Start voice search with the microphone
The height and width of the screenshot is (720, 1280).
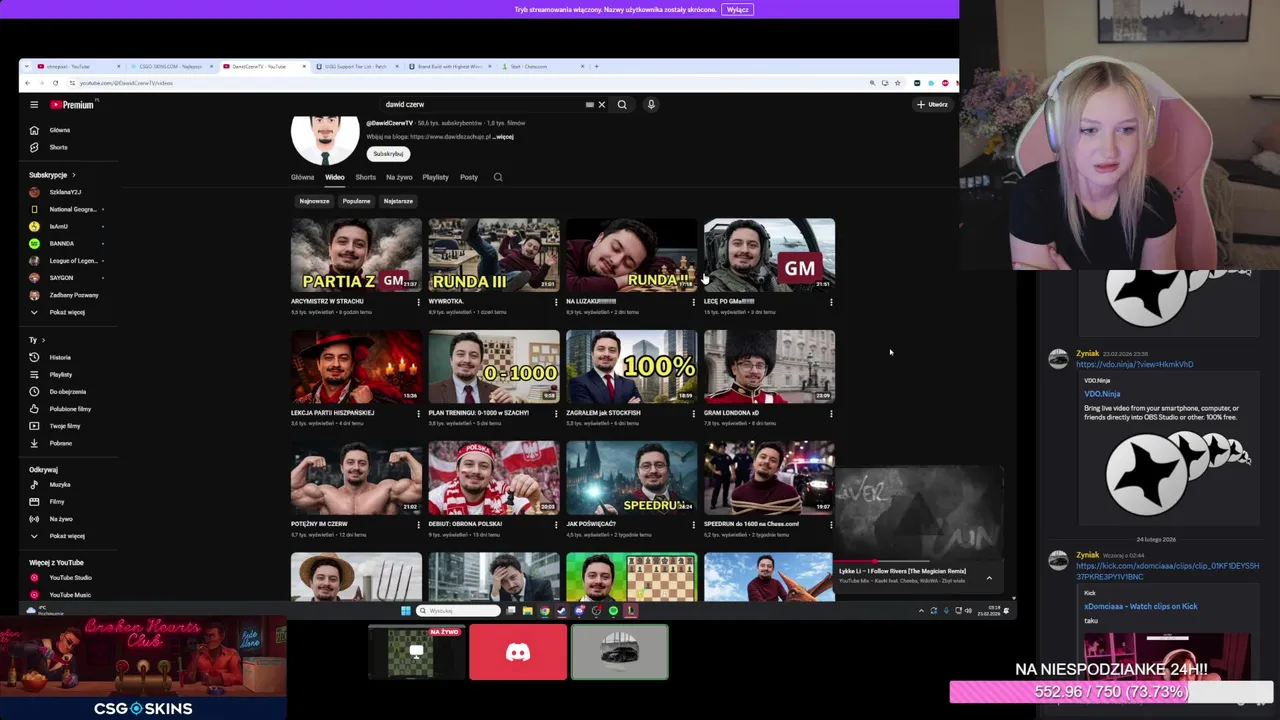tap(651, 104)
